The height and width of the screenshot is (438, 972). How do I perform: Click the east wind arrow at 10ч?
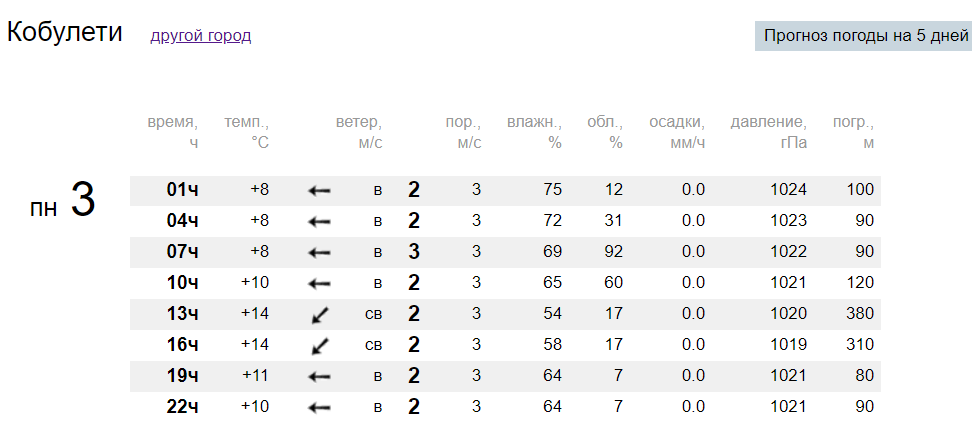coord(319,284)
